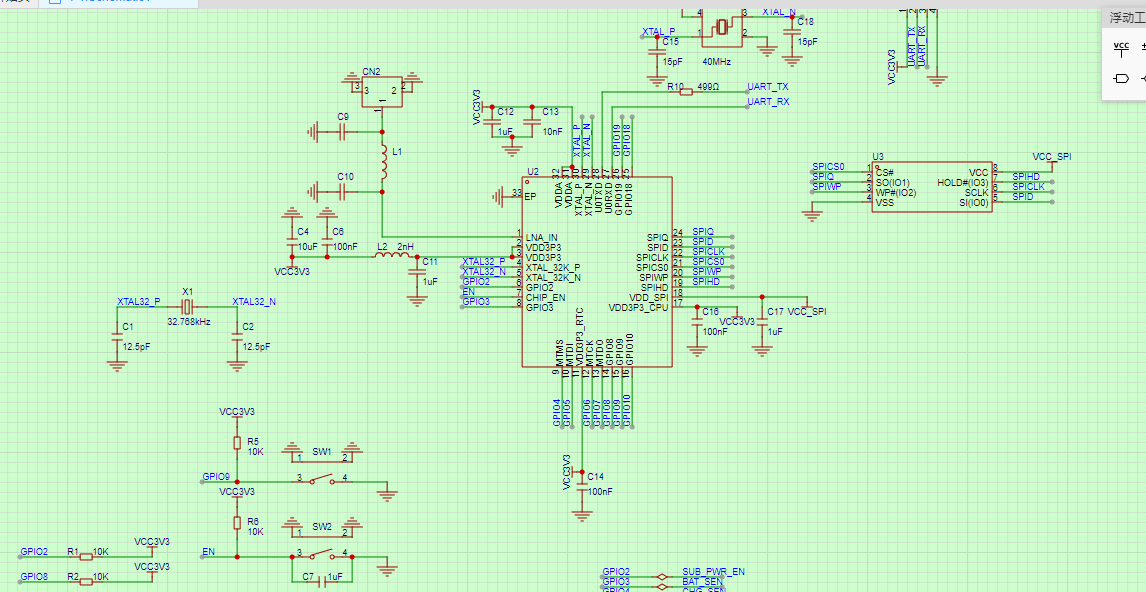Click the 浮动工 floating toolbar title bar

[x=1124, y=18]
